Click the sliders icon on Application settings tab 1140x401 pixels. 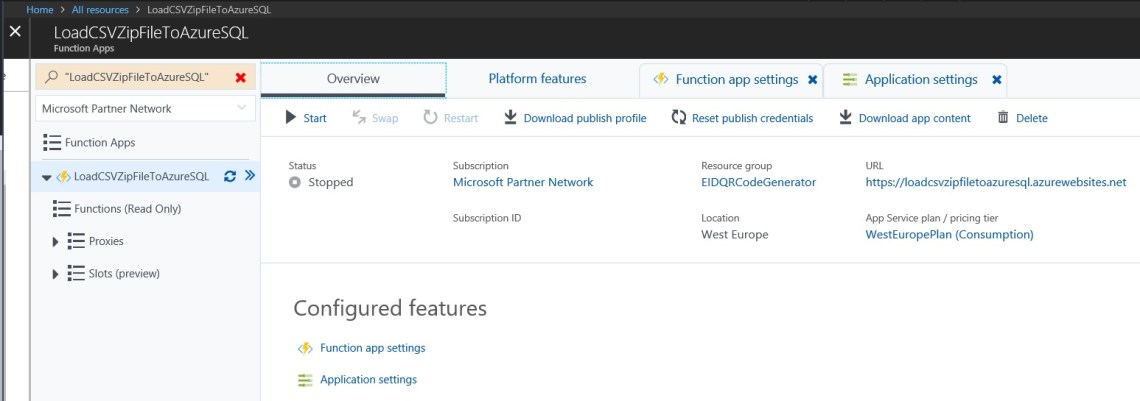850,80
